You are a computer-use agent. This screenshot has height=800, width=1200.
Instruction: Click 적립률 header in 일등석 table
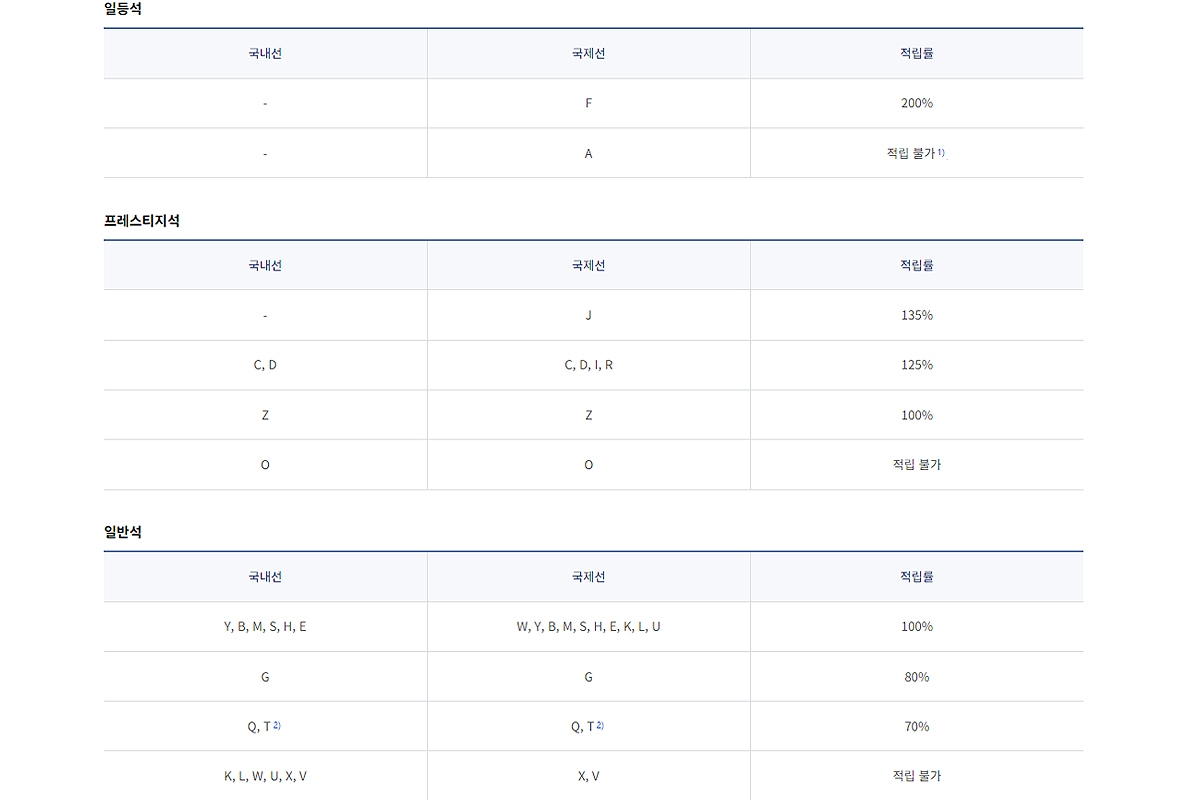click(x=916, y=54)
